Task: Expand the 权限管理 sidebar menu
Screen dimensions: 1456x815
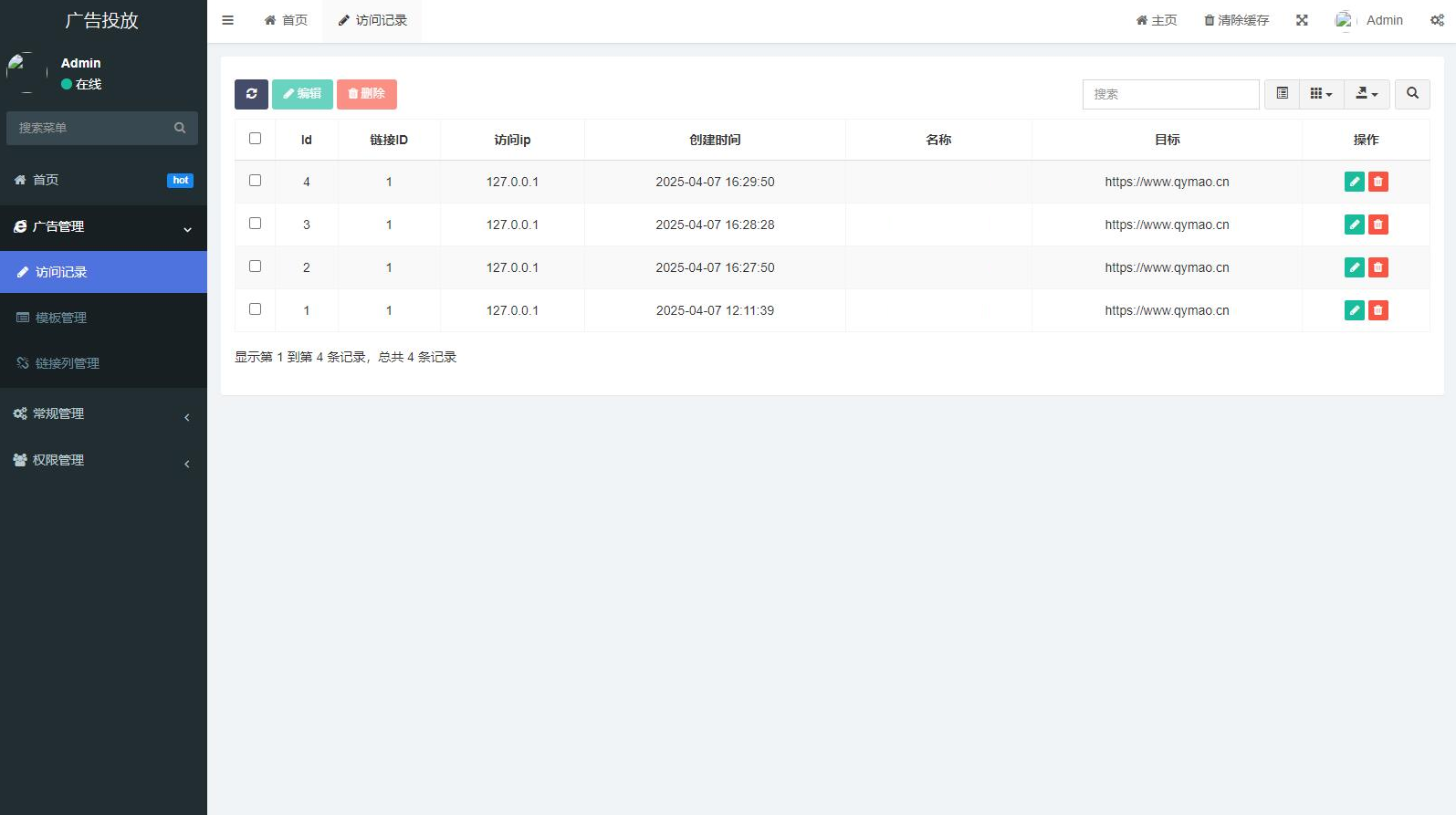Action: [103, 460]
